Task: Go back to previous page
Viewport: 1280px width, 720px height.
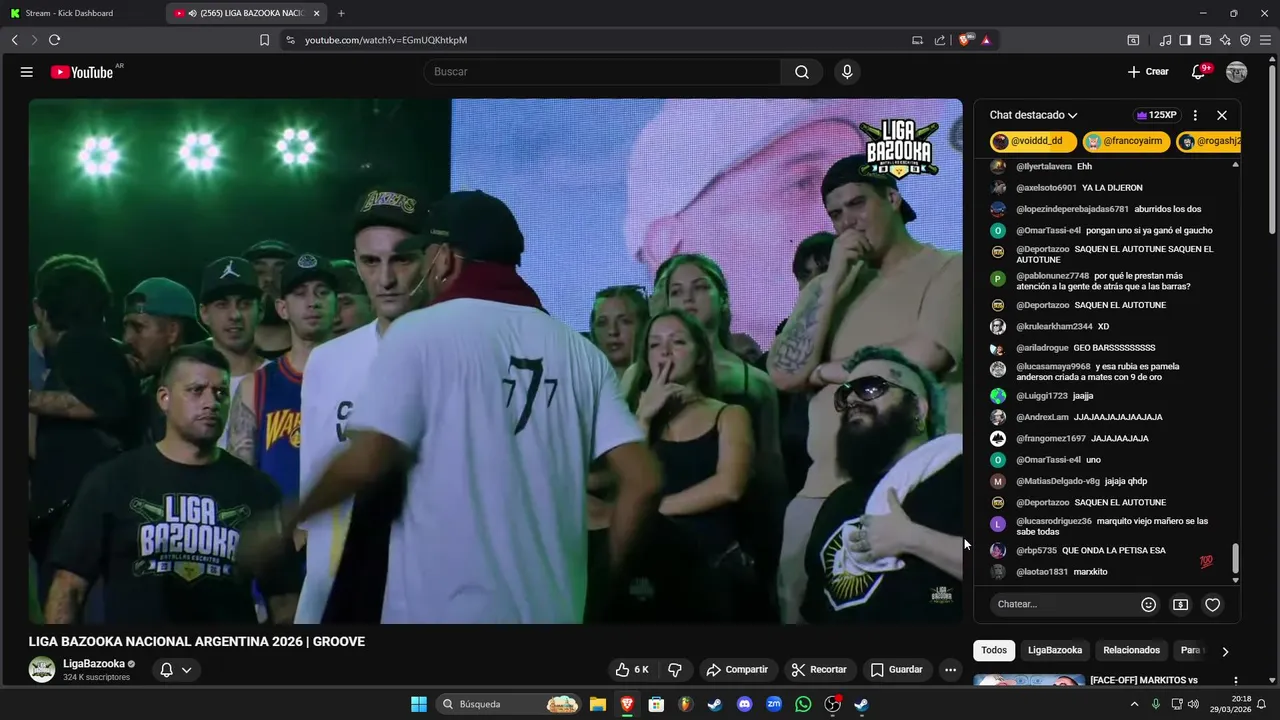Action: point(14,40)
